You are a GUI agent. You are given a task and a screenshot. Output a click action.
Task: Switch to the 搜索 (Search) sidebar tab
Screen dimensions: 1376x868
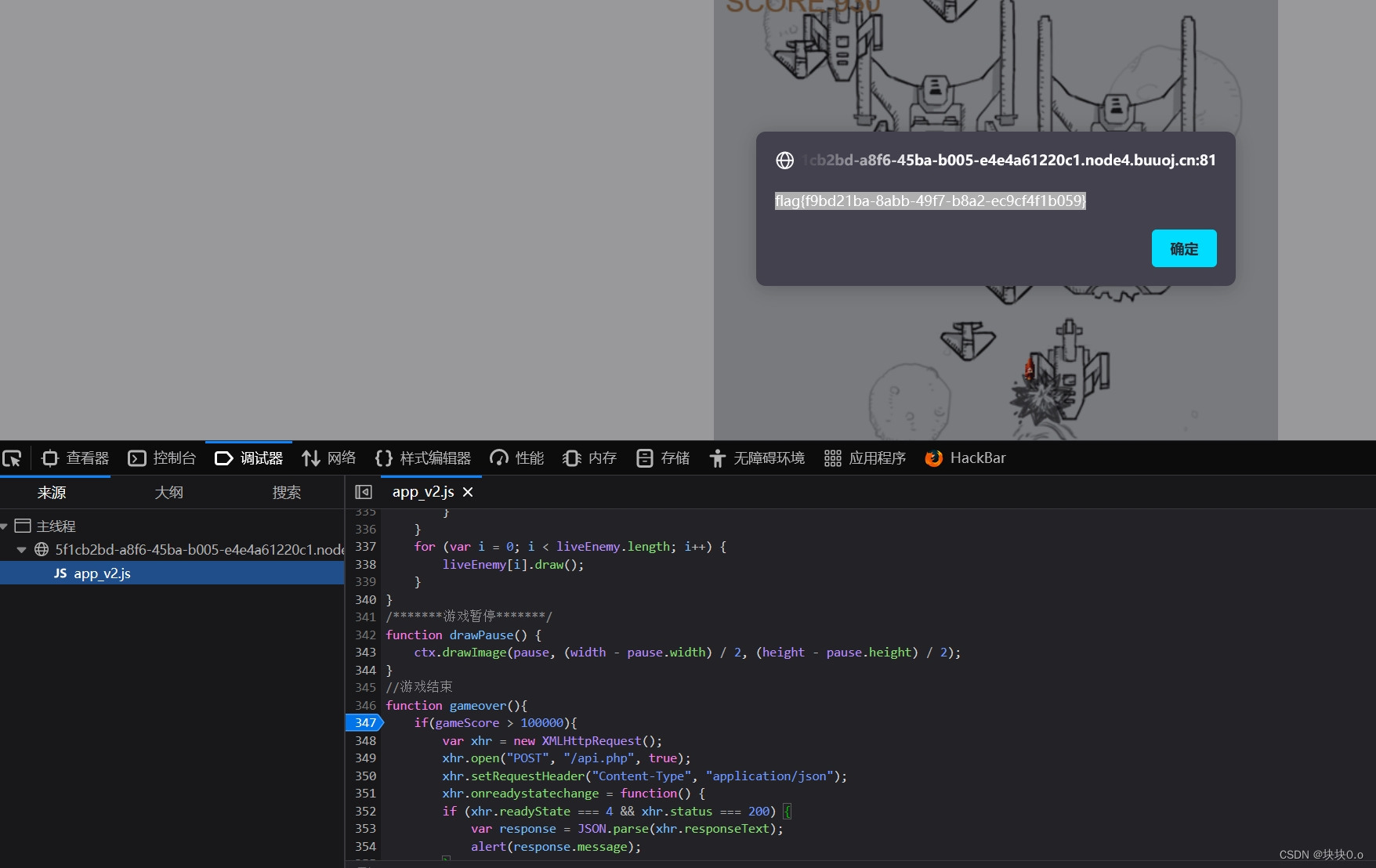point(286,493)
